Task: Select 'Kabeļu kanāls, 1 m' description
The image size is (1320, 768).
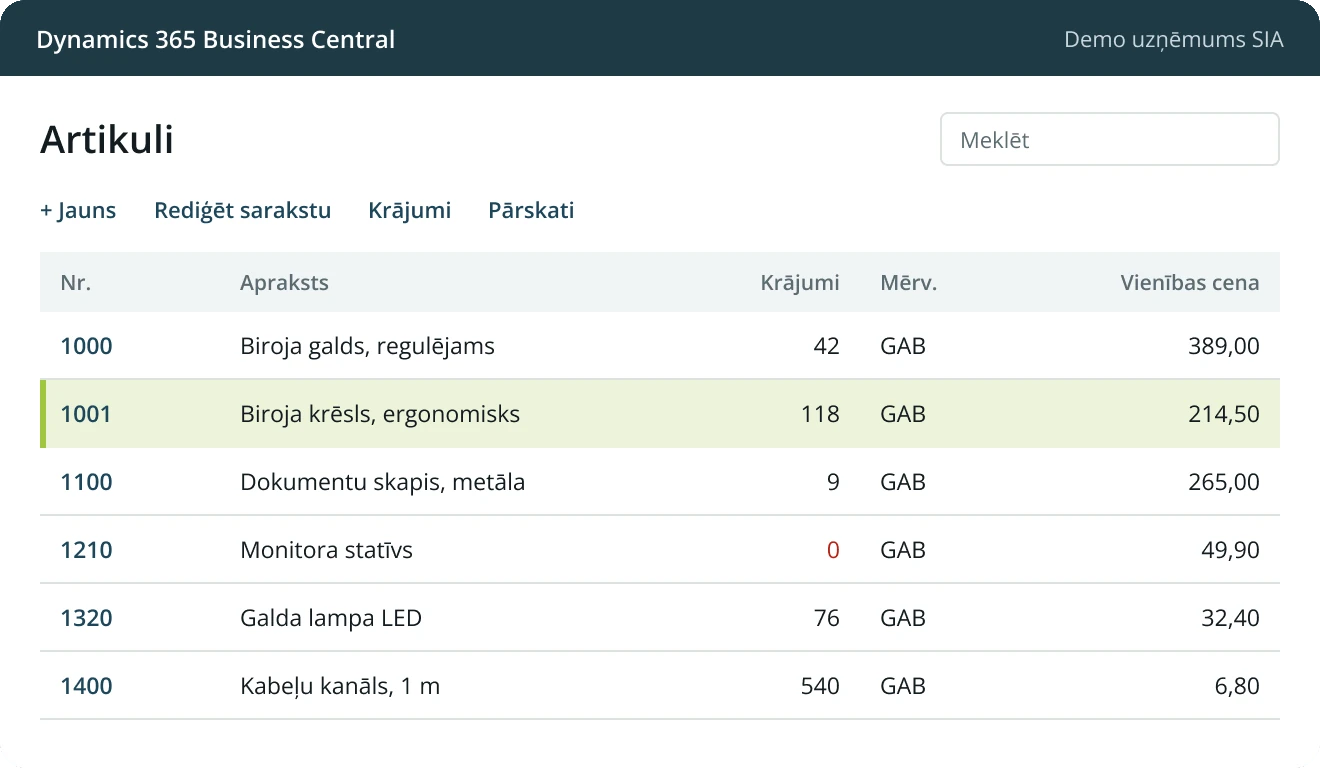Action: tap(340, 686)
